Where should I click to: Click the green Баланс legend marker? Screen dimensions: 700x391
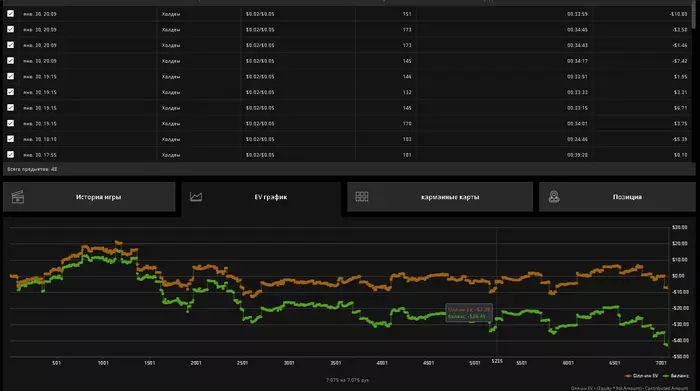pos(666,376)
